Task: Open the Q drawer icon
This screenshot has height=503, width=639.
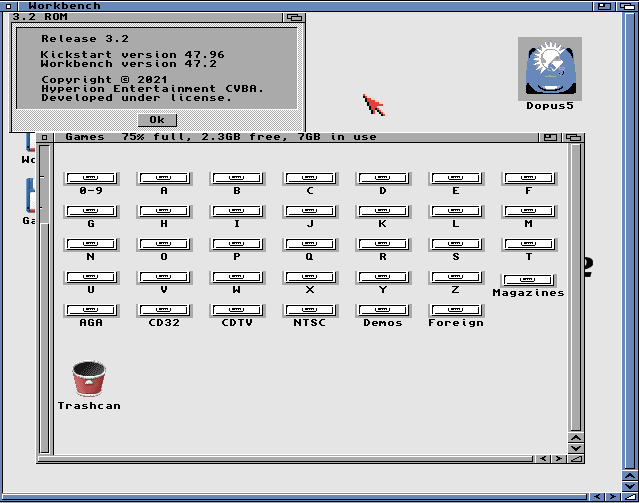Action: point(310,244)
